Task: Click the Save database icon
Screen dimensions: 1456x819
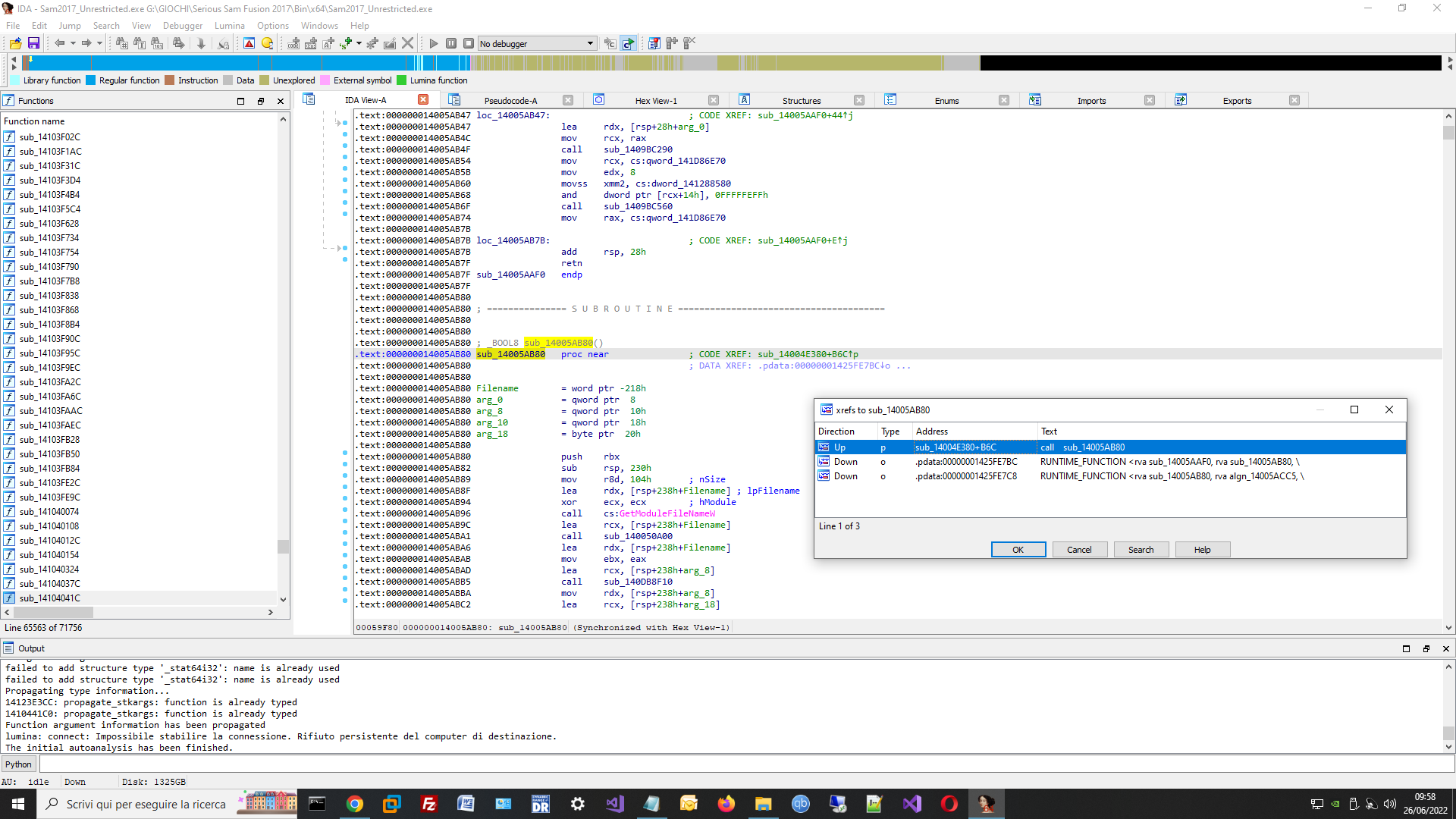Action: 33,43
